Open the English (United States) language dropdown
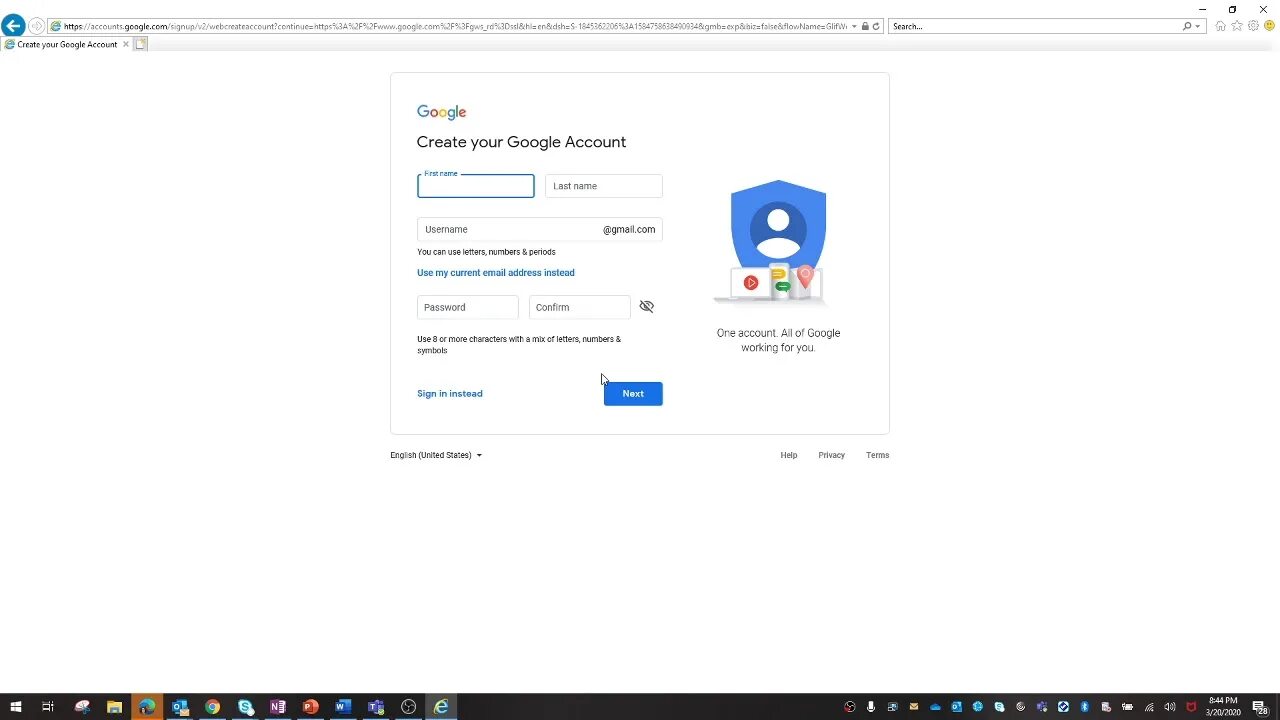The height and width of the screenshot is (720, 1280). point(436,455)
